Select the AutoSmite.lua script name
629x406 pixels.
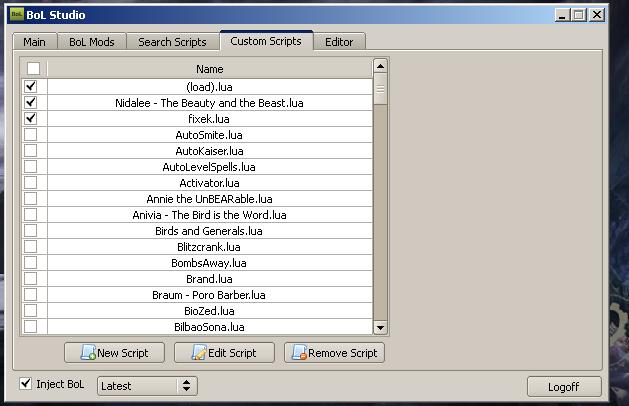tap(209, 135)
